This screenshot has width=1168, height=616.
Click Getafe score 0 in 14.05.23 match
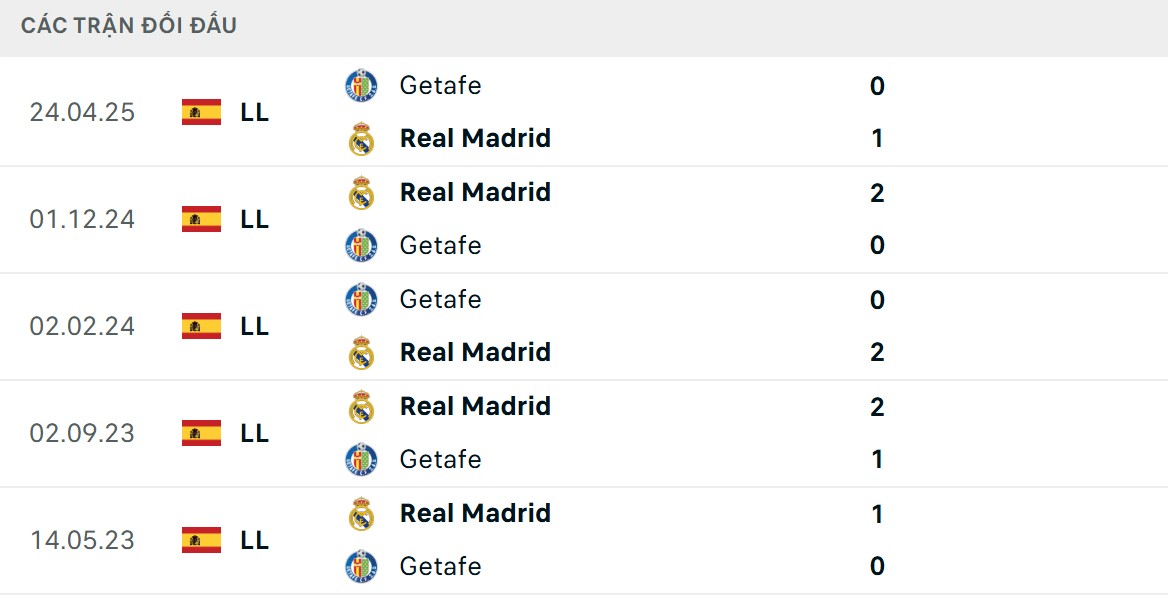coord(877,567)
